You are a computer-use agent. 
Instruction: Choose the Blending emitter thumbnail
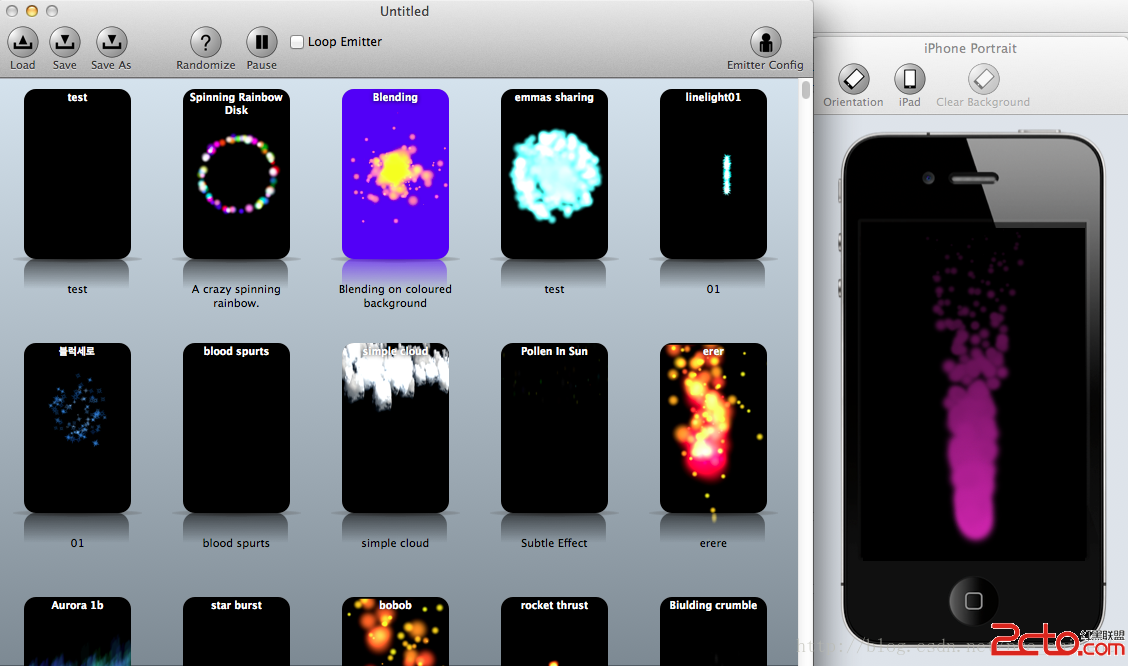tap(395, 174)
